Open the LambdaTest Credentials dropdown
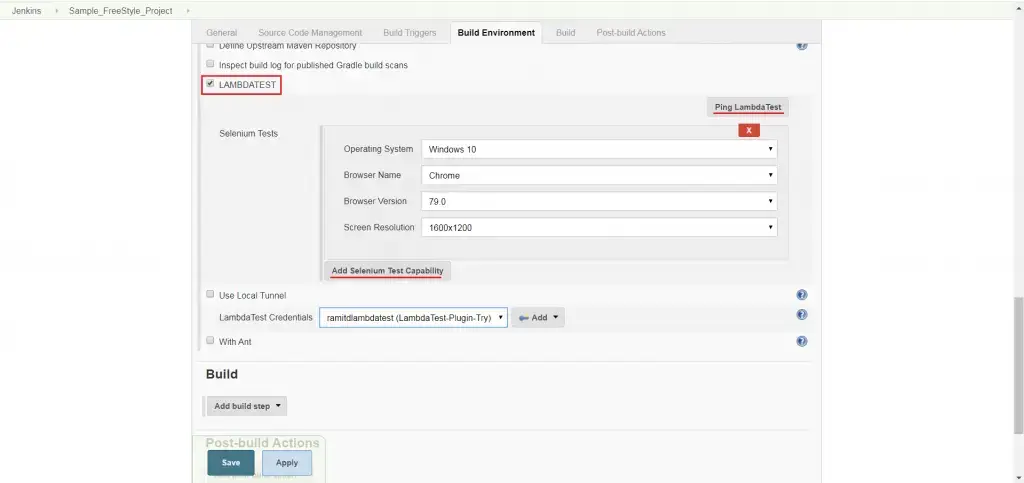The width and height of the screenshot is (1024, 483). (413, 318)
